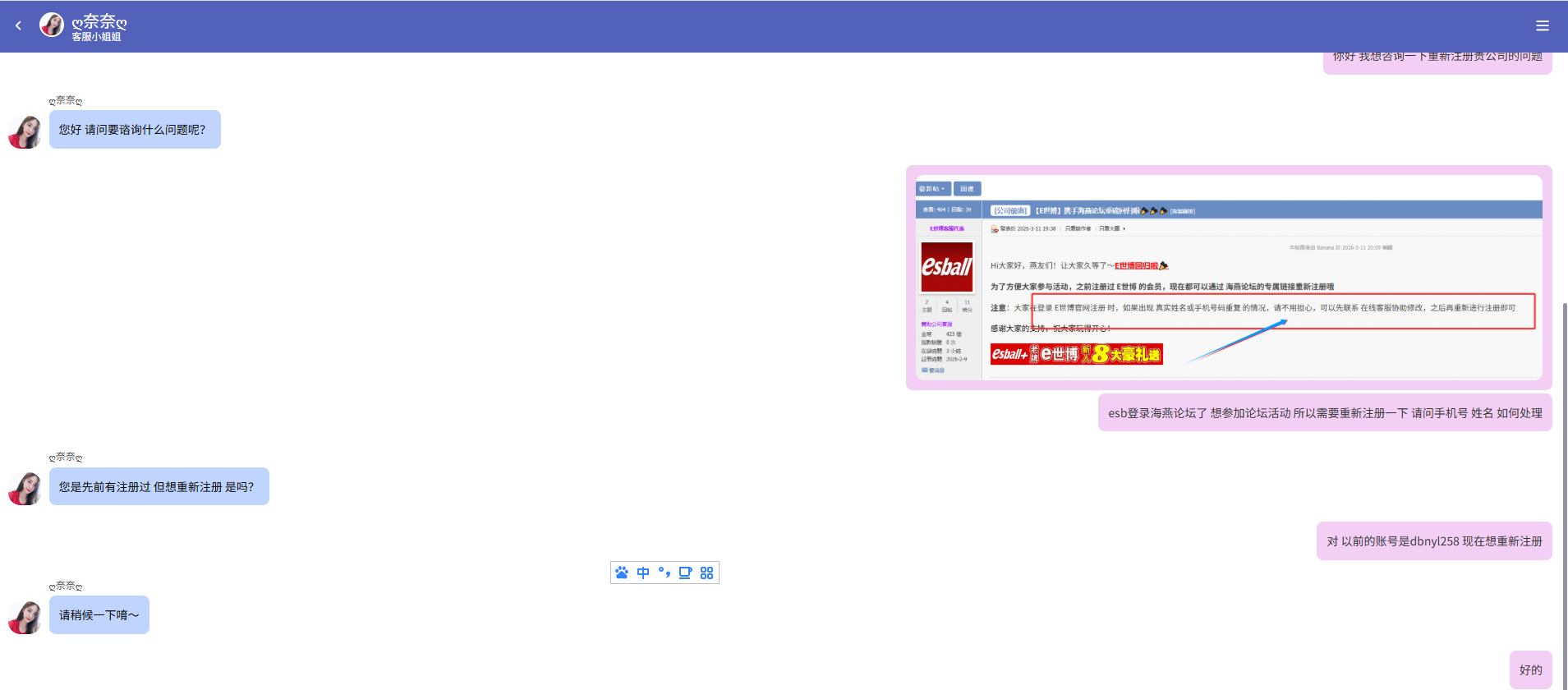The width and height of the screenshot is (1568, 690).
Task: Select partially hidden message 我想咨询一下重新注册
Action: click(1437, 62)
